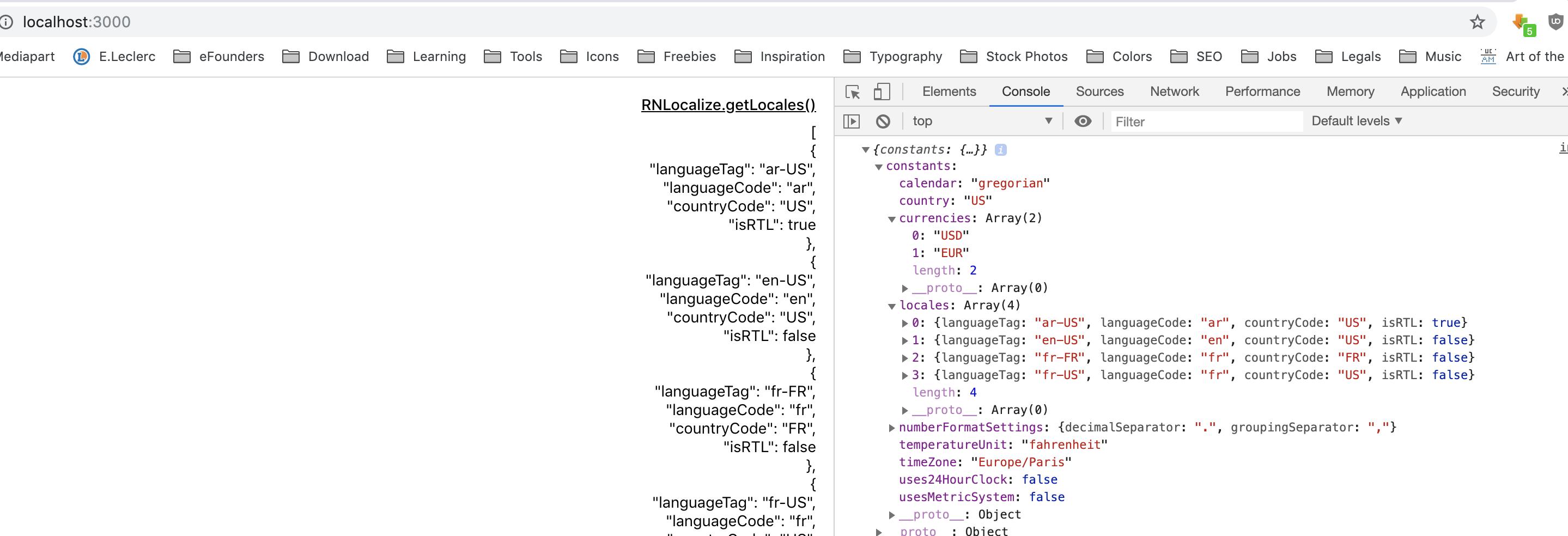Open the Mediapart bookmark
Image resolution: width=1568 pixels, height=536 pixels.
pyautogui.click(x=27, y=57)
